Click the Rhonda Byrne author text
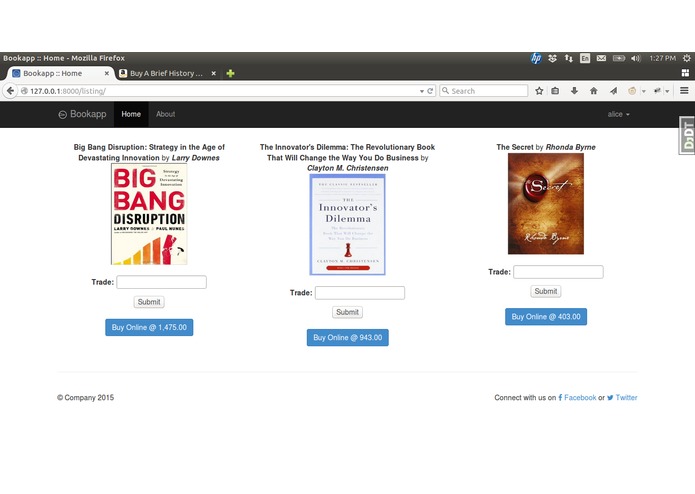Viewport: 695px width, 494px height. [x=570, y=147]
